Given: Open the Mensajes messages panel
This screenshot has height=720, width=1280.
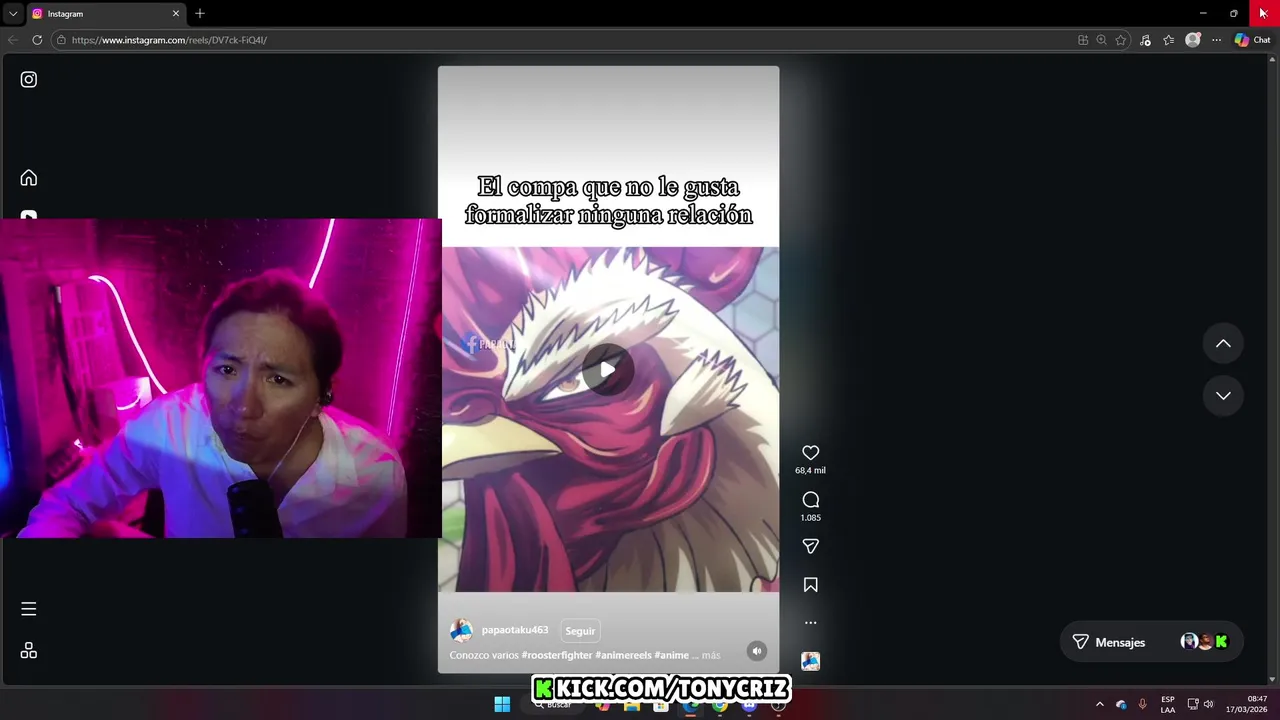Looking at the screenshot, I should tap(1151, 642).
